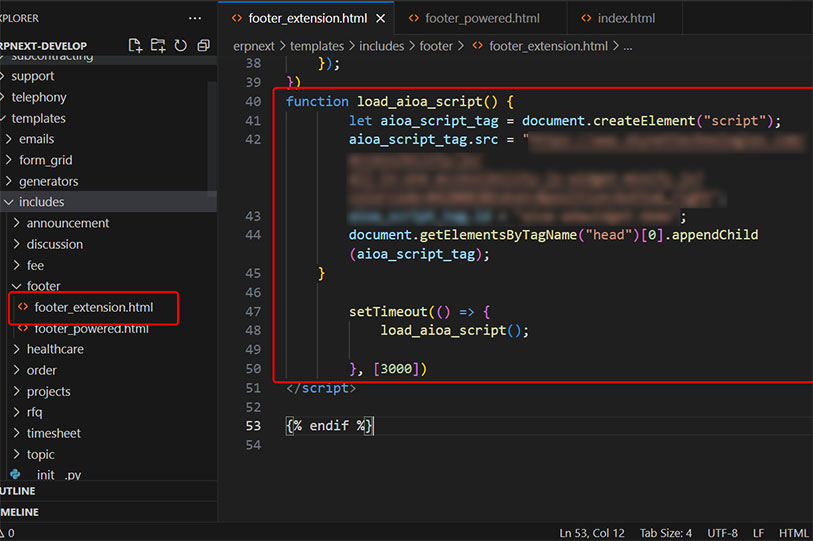The width and height of the screenshot is (813, 541).
Task: Switch to the footer_powered.html tab
Action: coord(482,18)
